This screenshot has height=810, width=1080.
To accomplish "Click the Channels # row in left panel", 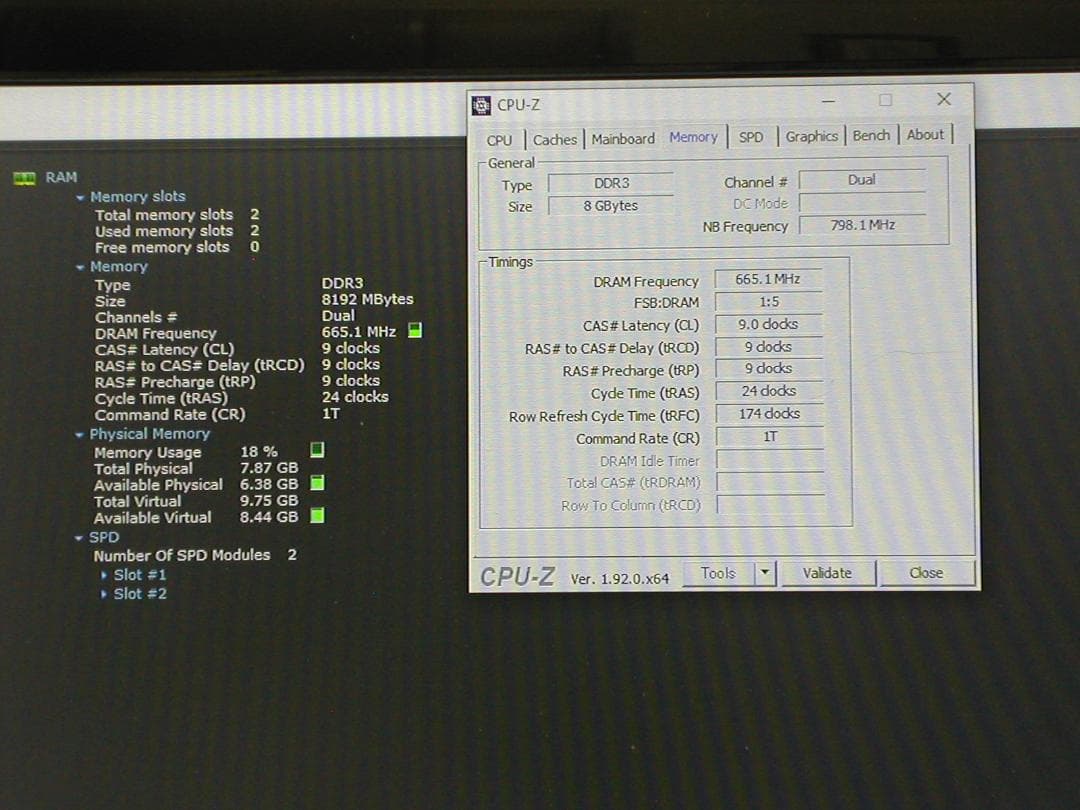I will click(x=225, y=317).
